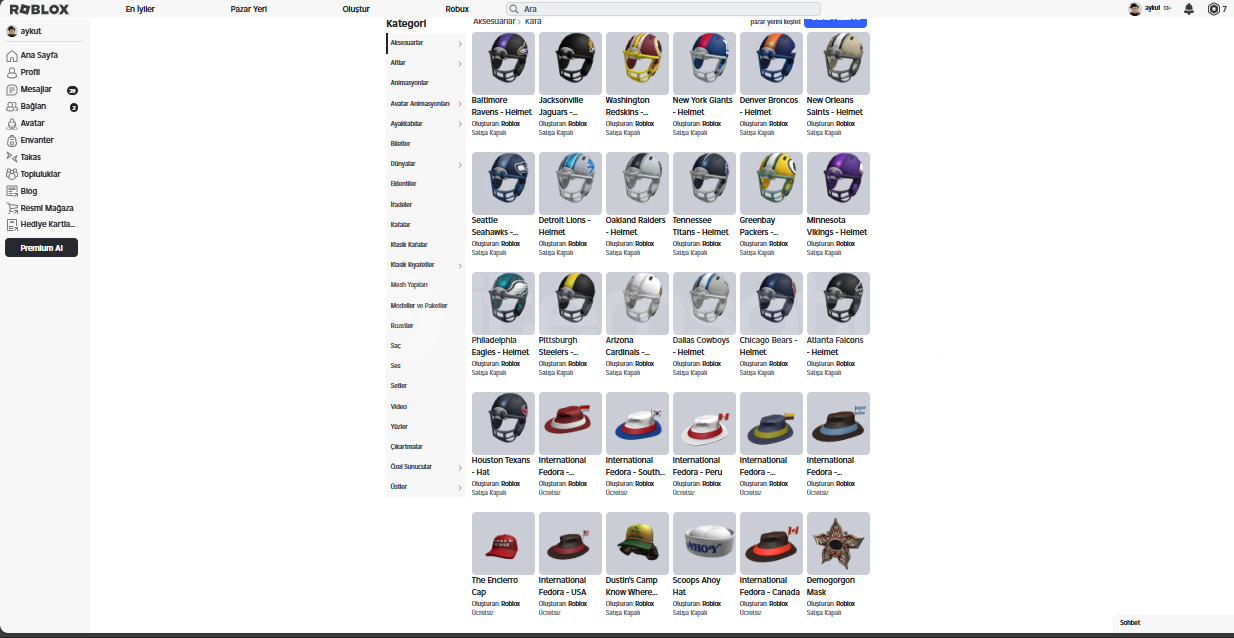1234x638 pixels.
Task: Select the Yüzler category
Action: tap(399, 427)
